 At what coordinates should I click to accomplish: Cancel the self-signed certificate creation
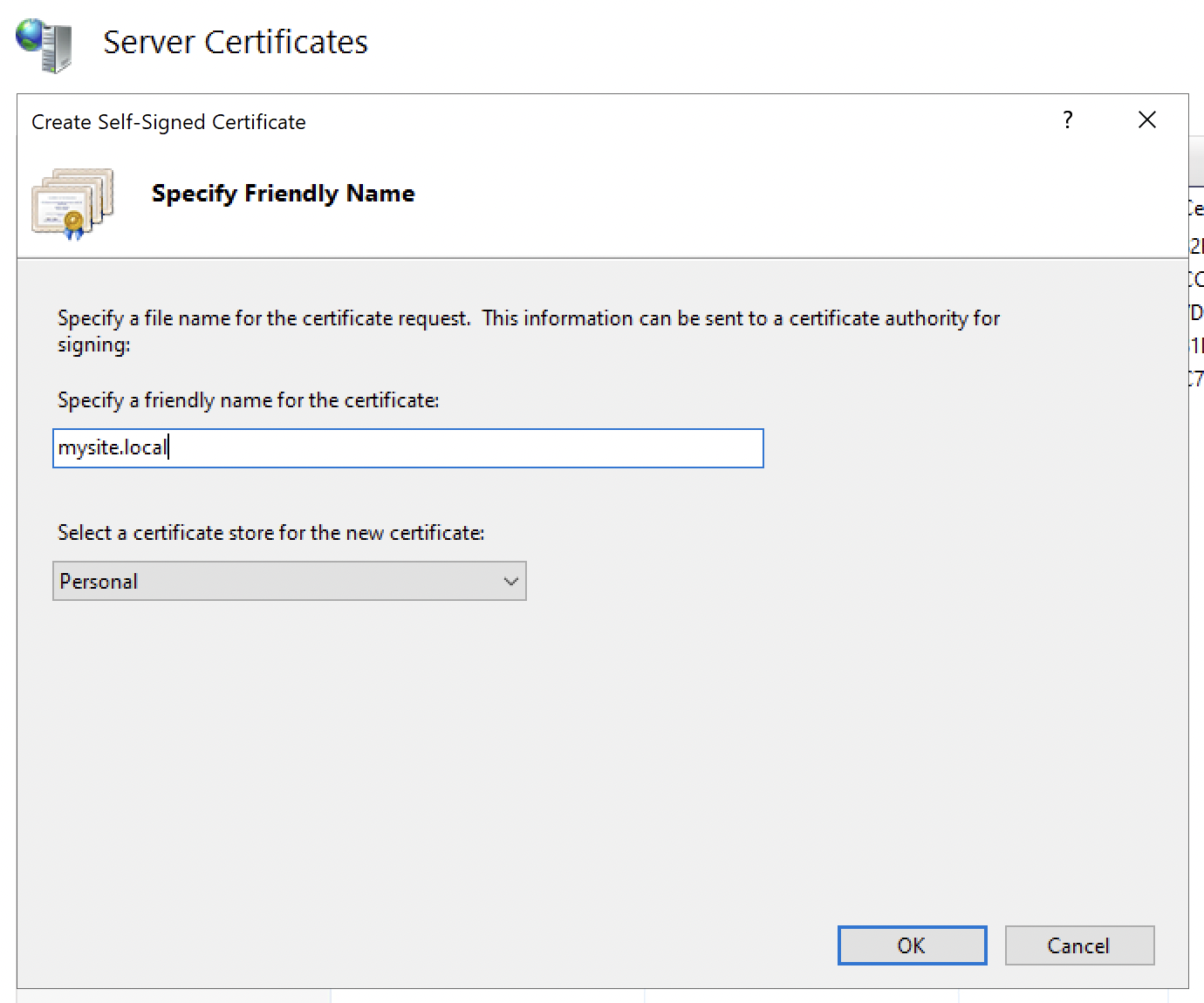pyautogui.click(x=1079, y=945)
